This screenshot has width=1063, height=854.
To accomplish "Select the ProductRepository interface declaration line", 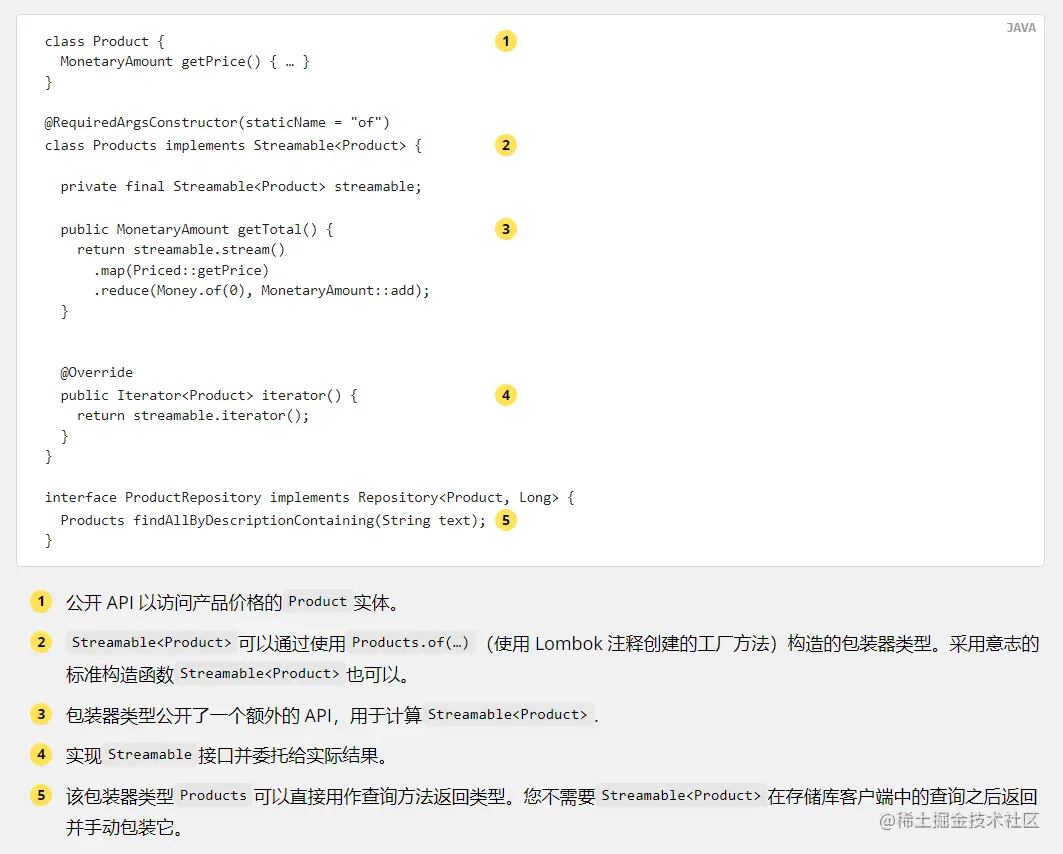I will pos(308,497).
